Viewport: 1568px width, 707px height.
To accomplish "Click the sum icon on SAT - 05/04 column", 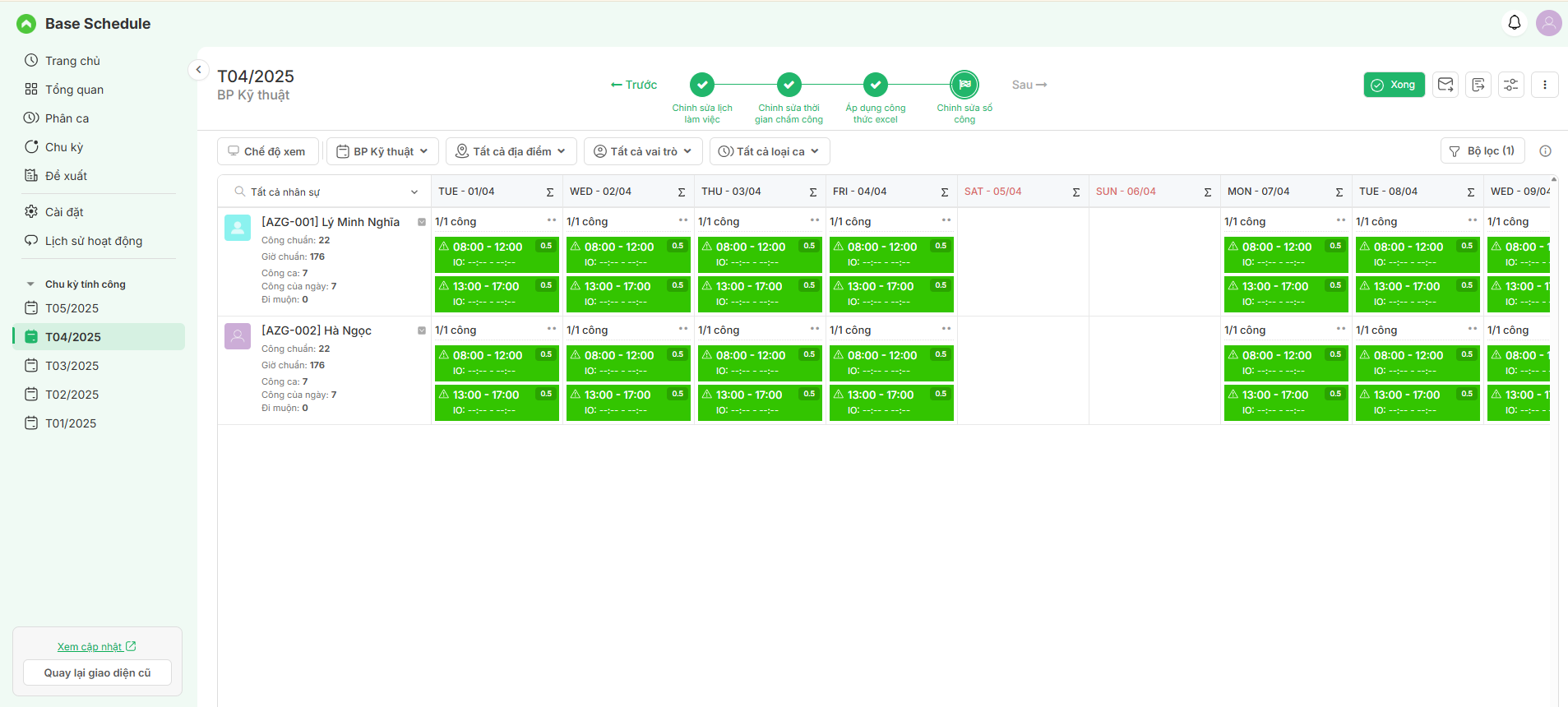I will (1076, 192).
